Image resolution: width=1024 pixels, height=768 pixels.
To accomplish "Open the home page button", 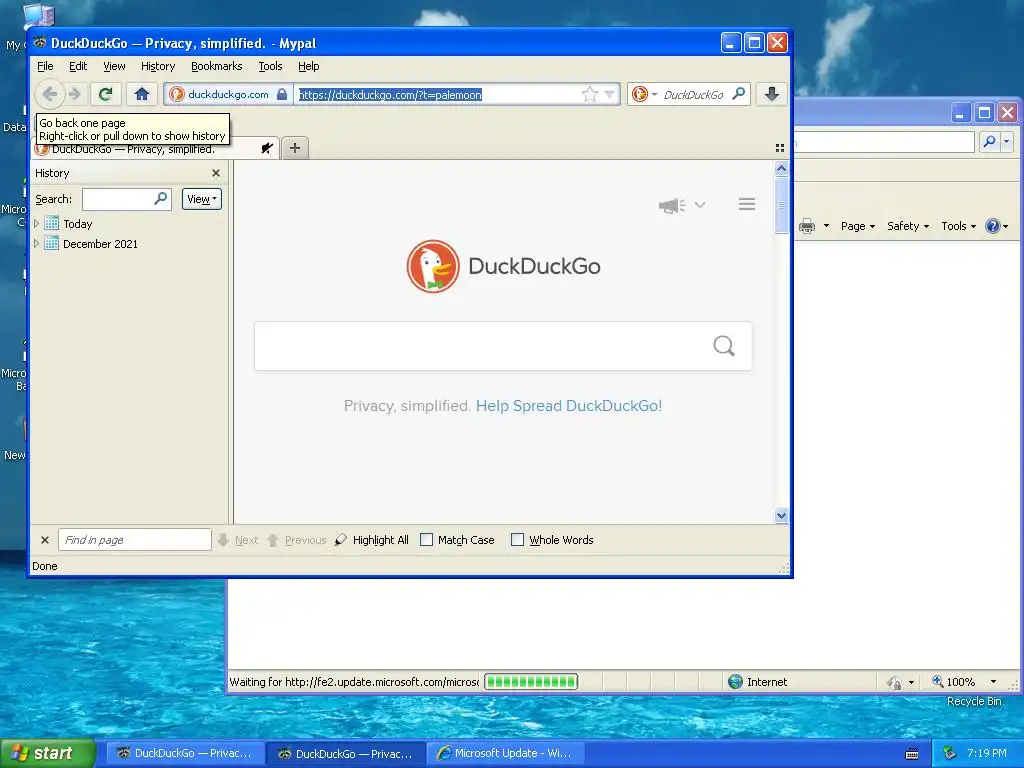I will pyautogui.click(x=142, y=95).
